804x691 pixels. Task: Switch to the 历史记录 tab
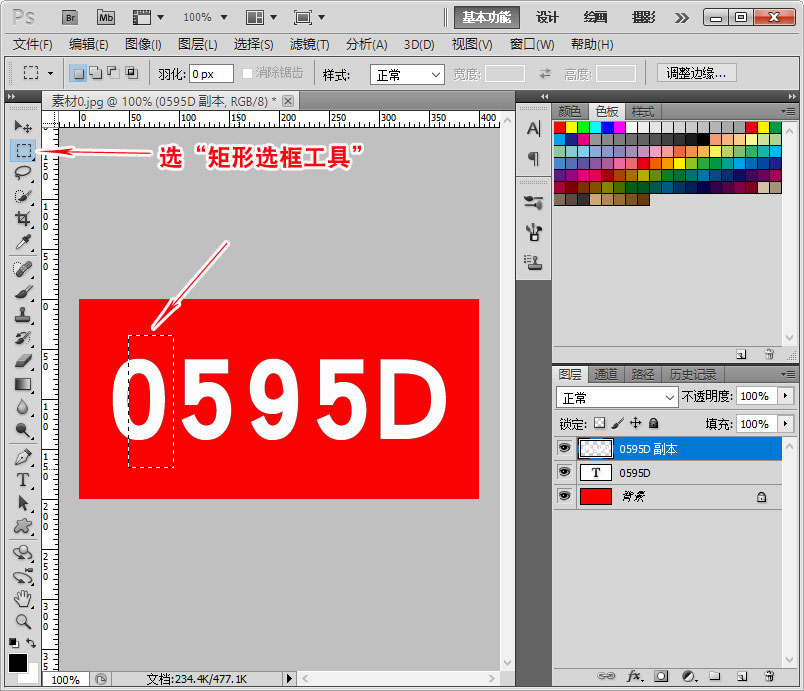point(692,375)
